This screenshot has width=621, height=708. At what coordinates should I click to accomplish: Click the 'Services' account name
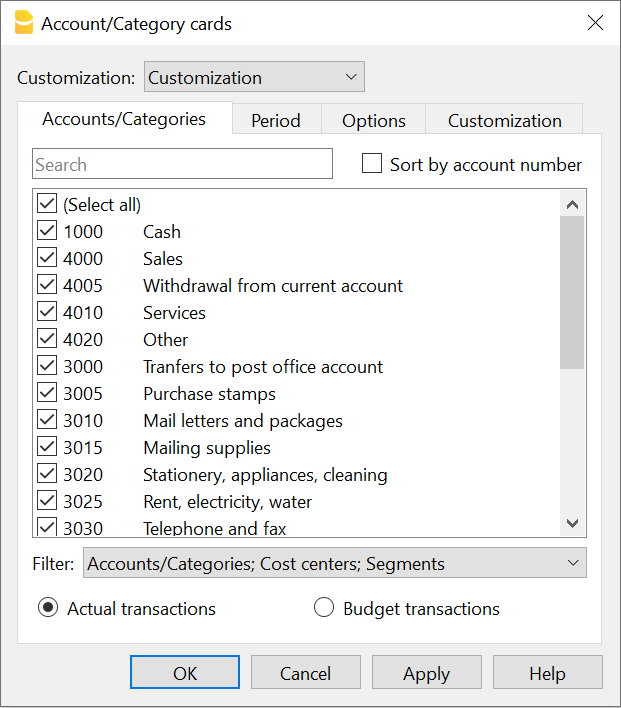pyautogui.click(x=174, y=313)
